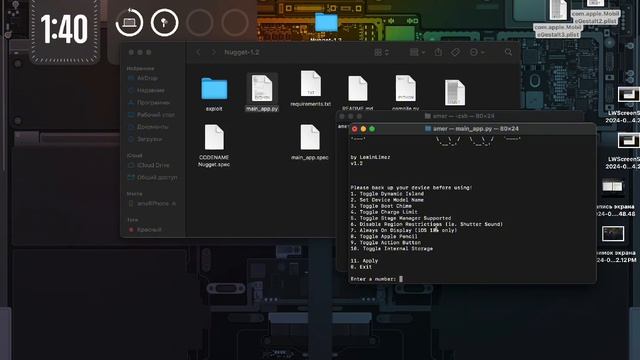Open iCloud Drive in the Finder sidebar
640x360 pixels.
[x=153, y=165]
